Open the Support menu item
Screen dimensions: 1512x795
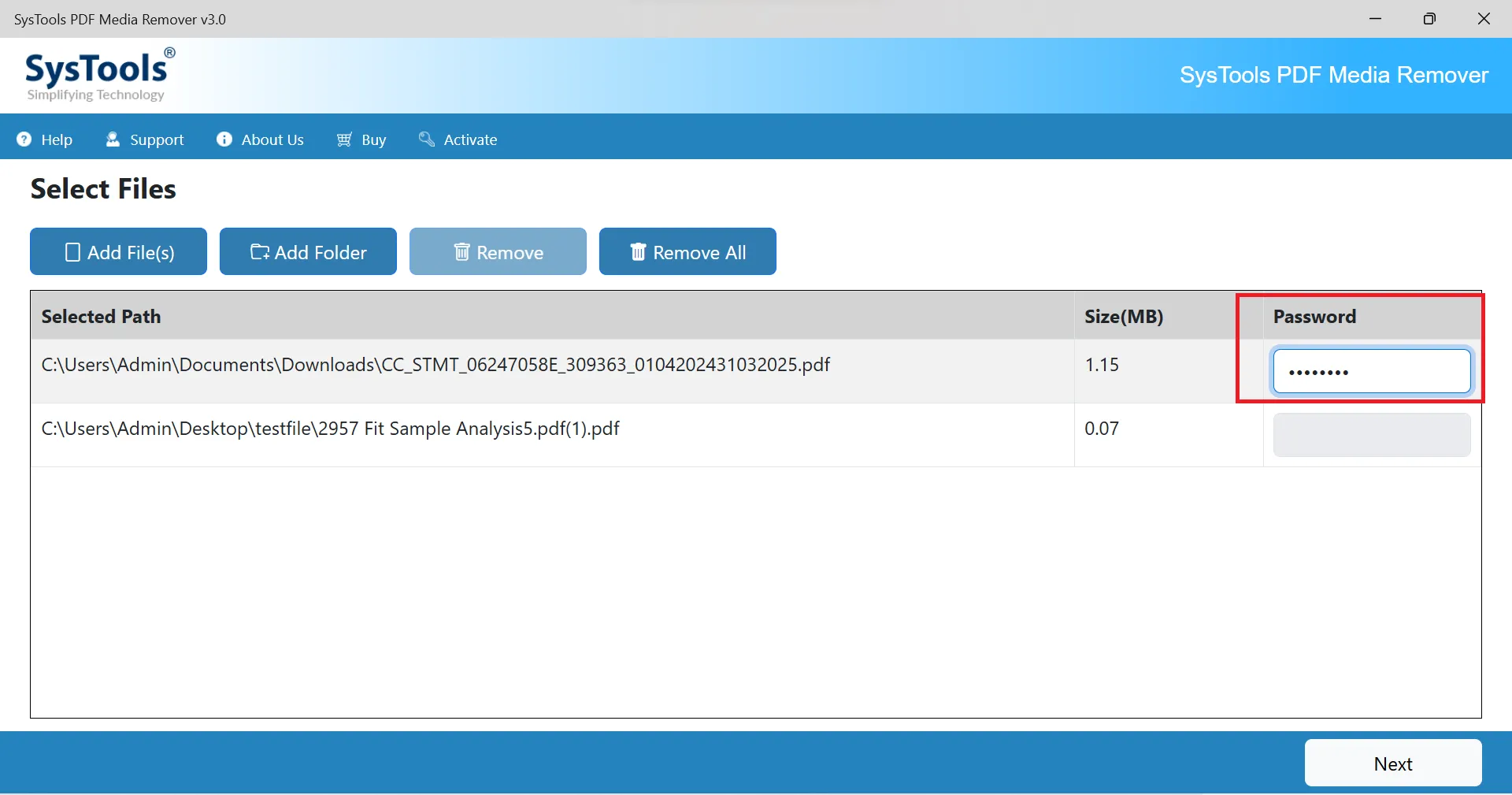pyautogui.click(x=157, y=139)
